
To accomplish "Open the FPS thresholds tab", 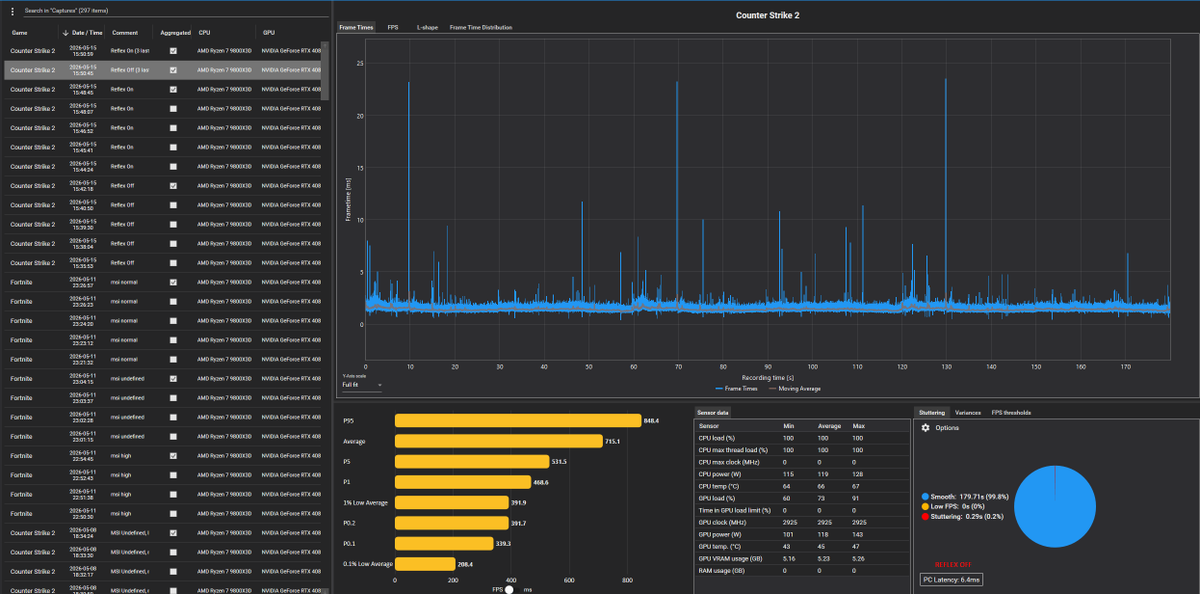I will [x=1011, y=412].
